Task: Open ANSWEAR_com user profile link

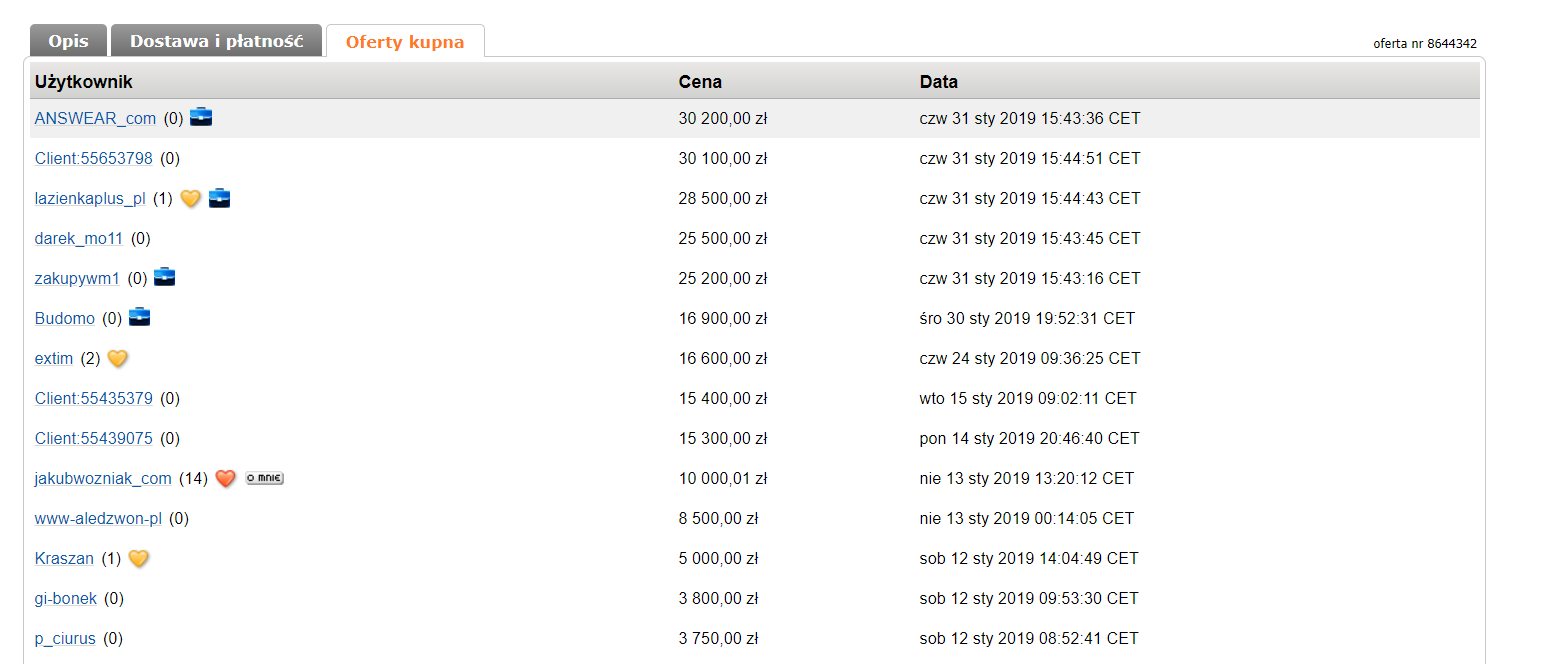Action: click(95, 118)
